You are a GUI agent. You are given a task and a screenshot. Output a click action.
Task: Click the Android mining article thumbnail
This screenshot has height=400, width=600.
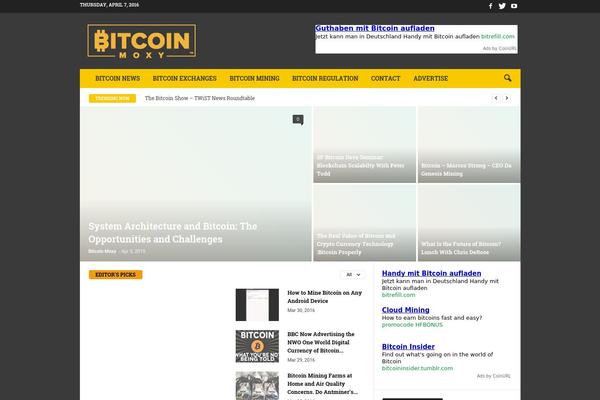point(257,305)
